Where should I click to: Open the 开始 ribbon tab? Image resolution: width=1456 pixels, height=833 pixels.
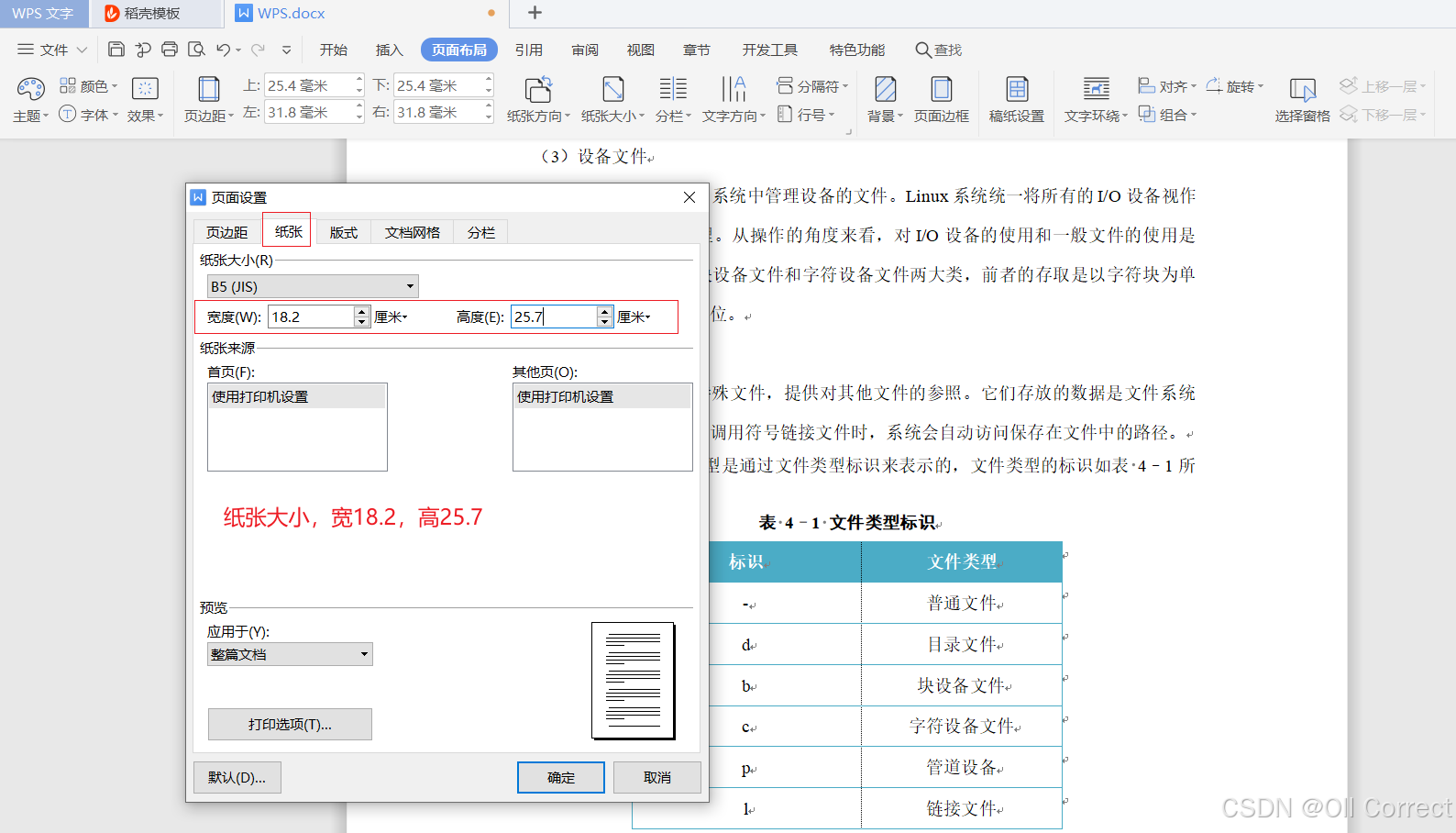click(334, 50)
